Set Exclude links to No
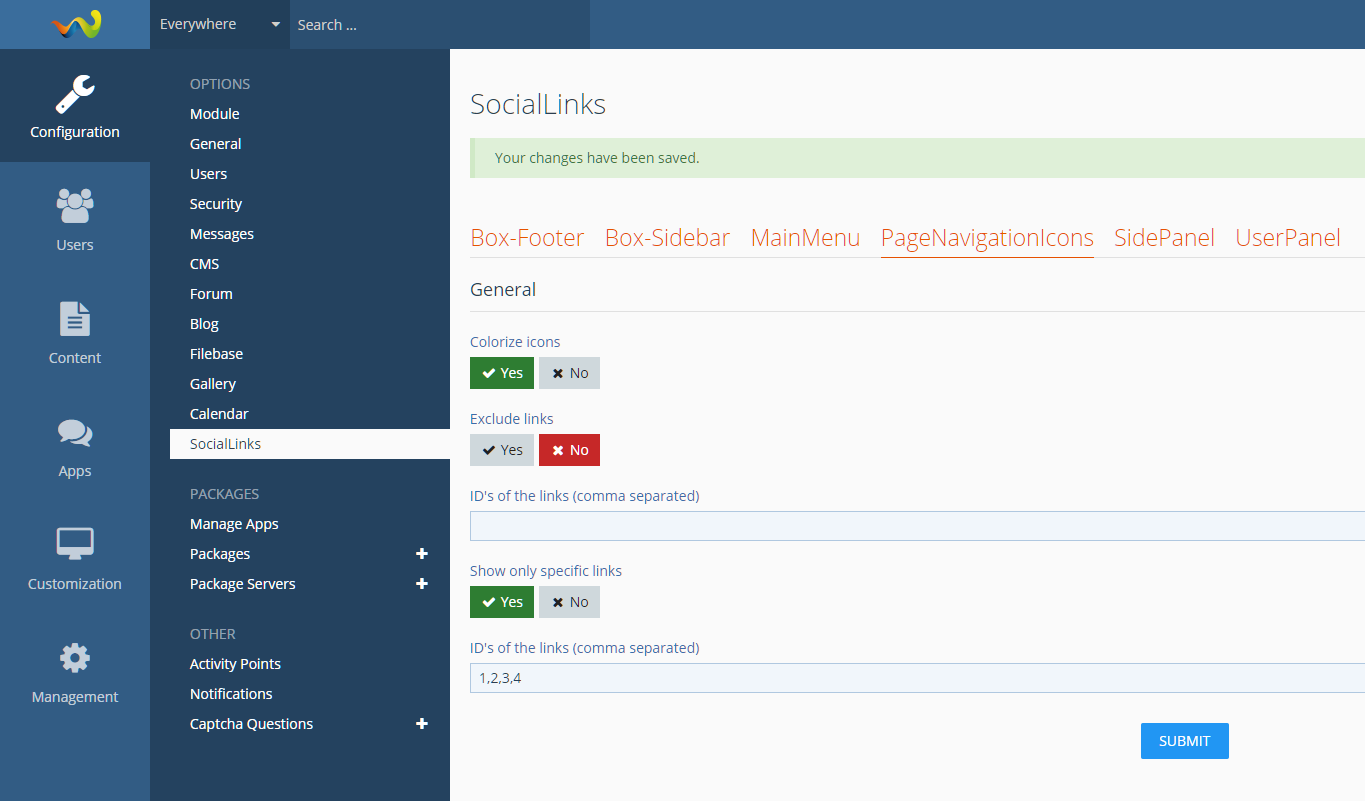This screenshot has height=801, width=1365. coord(570,450)
